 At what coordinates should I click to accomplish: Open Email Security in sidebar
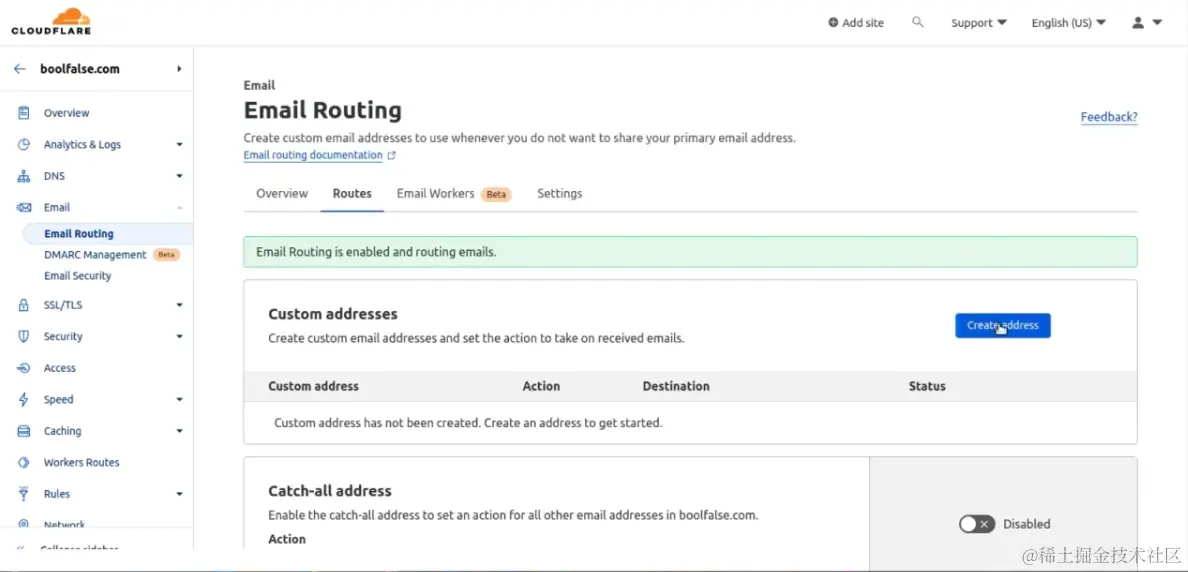[x=77, y=276]
